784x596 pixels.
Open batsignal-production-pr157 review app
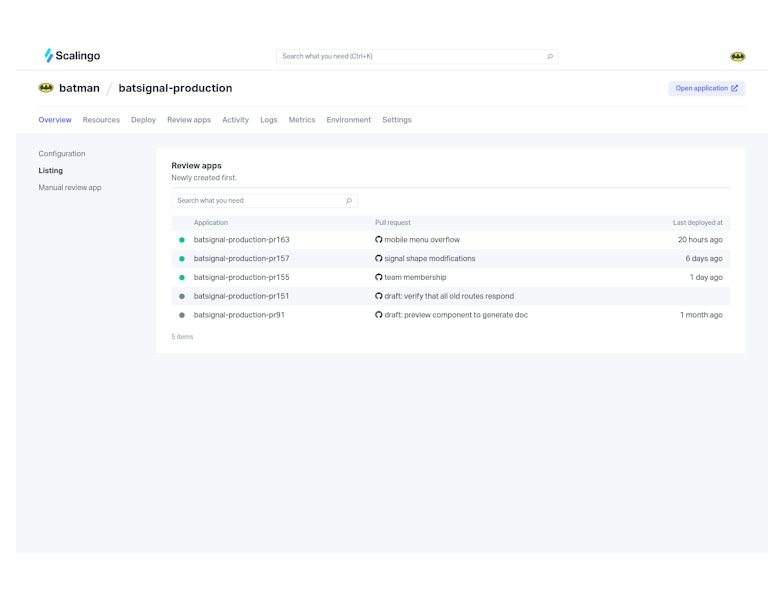pyautogui.click(x=241, y=259)
